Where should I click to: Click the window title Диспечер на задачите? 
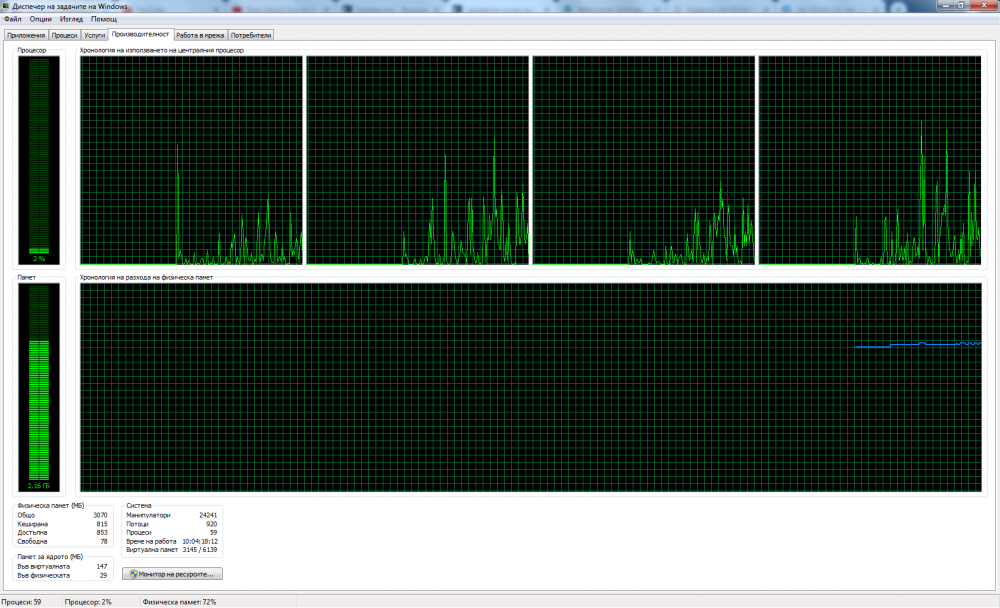tap(70, 6)
